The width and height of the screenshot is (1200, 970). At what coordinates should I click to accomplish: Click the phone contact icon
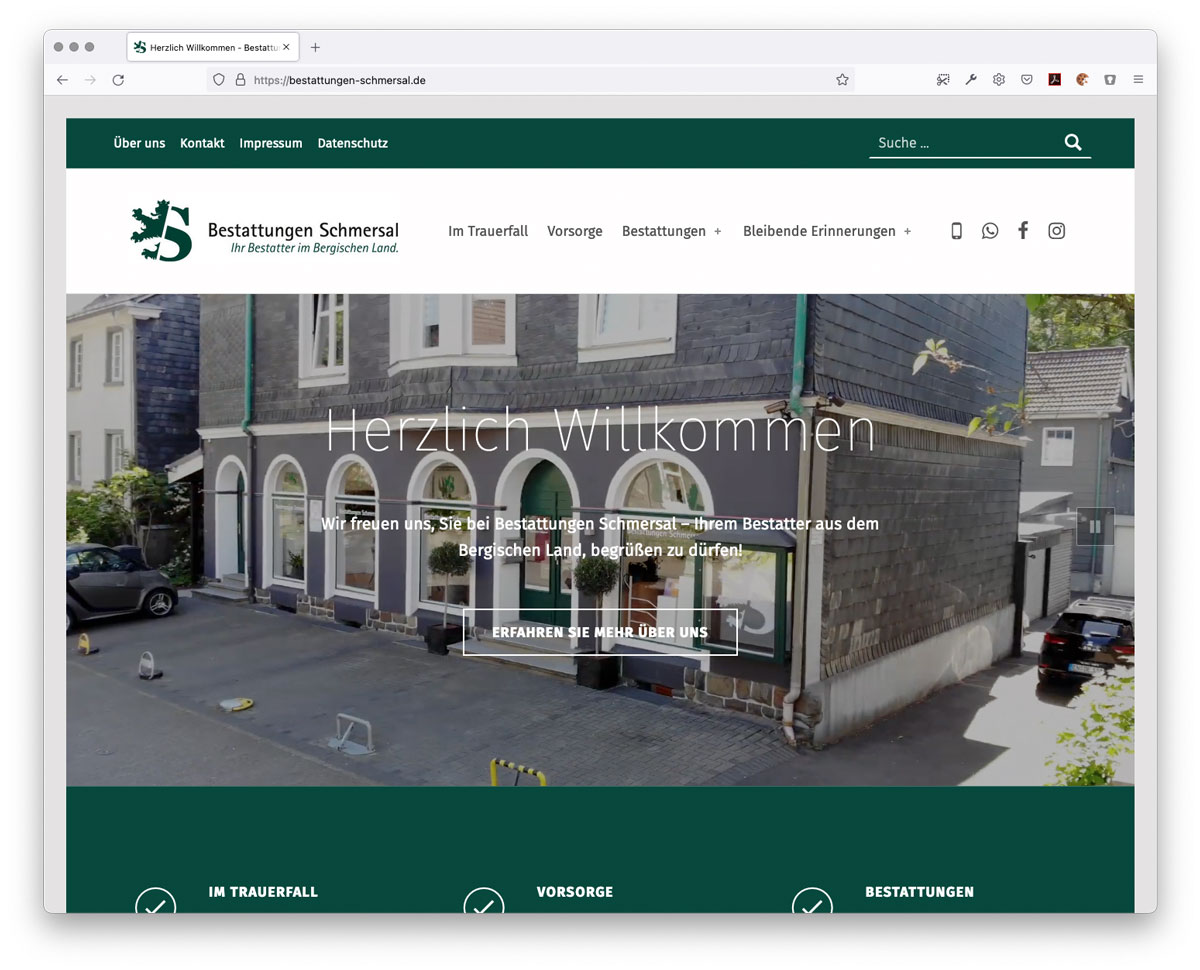tap(956, 230)
